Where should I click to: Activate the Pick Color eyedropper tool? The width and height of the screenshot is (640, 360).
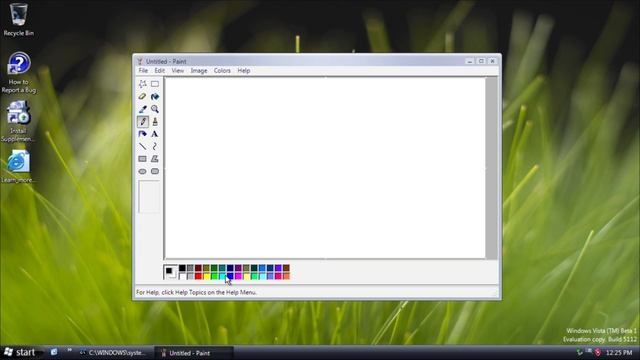coord(142,109)
